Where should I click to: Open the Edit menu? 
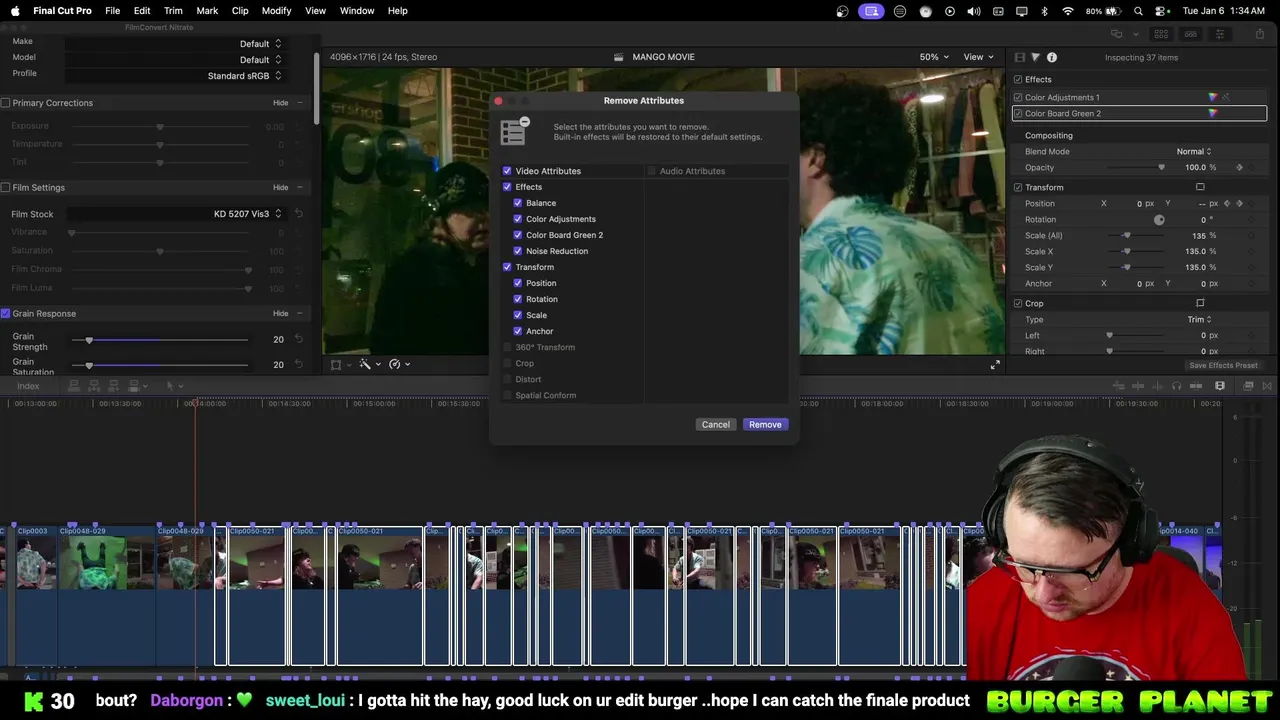142,11
